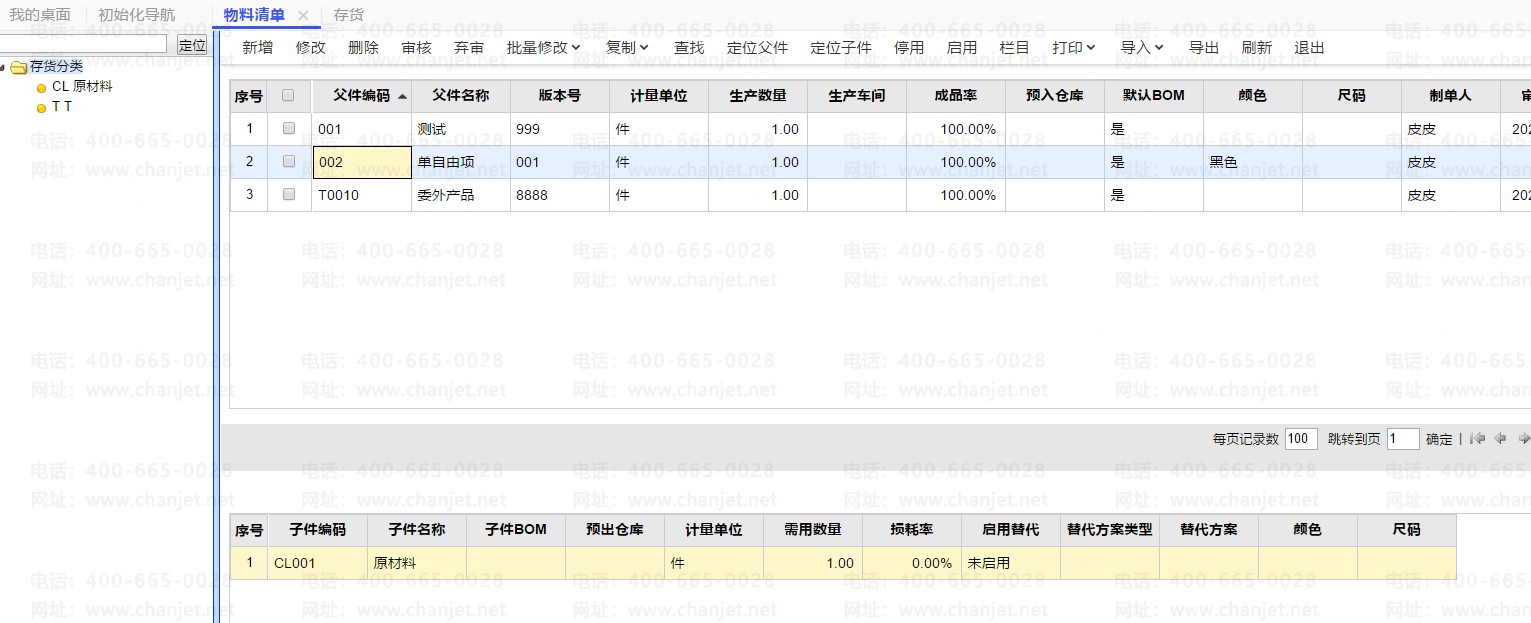Click the 启用替代 column header
This screenshot has height=623, width=1531.
(1011, 529)
